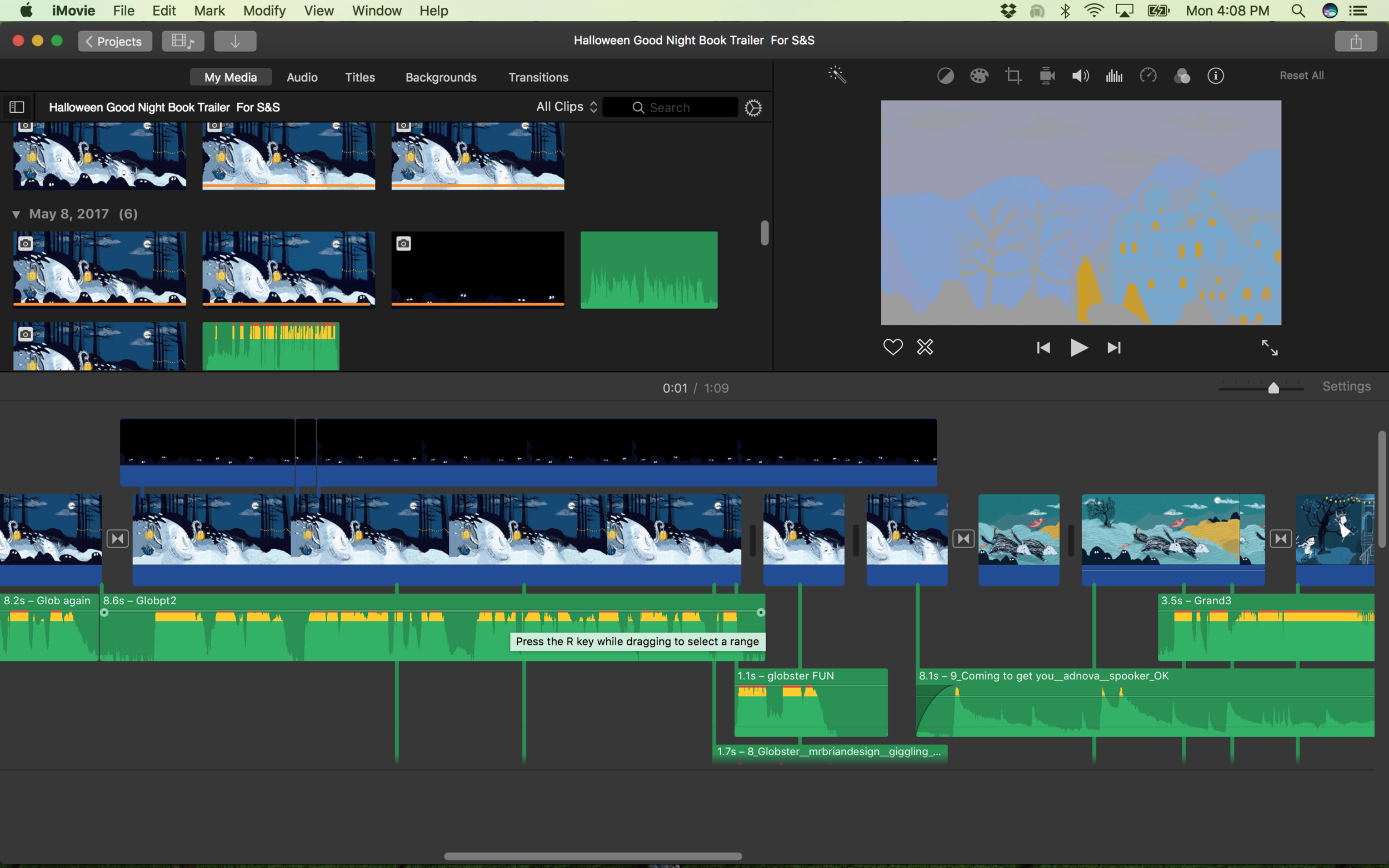Select the 8.6s Globpt2 audio clip
The width and height of the screenshot is (1389, 868).
[x=432, y=627]
